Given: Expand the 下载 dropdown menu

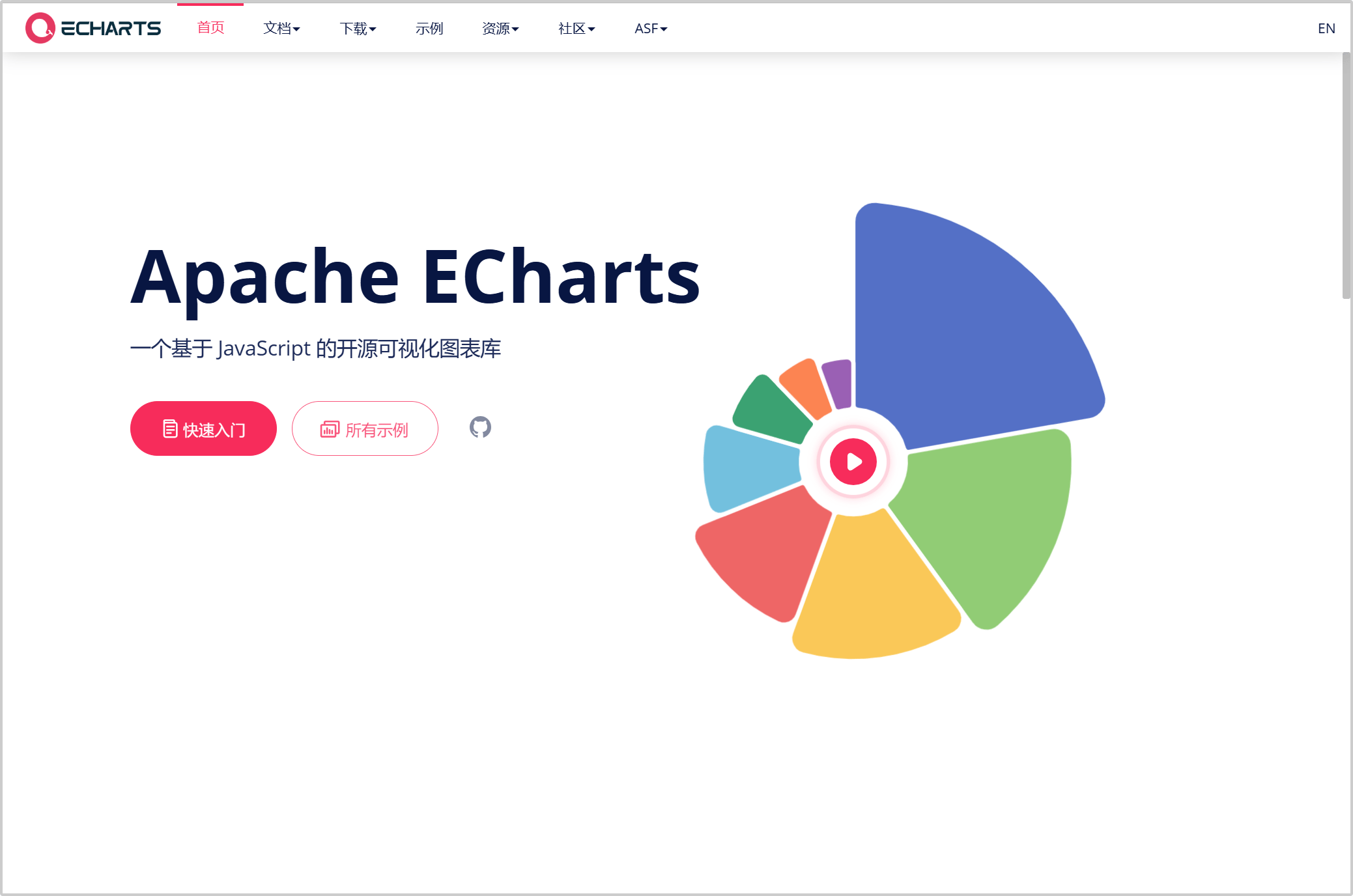Looking at the screenshot, I should 358,29.
